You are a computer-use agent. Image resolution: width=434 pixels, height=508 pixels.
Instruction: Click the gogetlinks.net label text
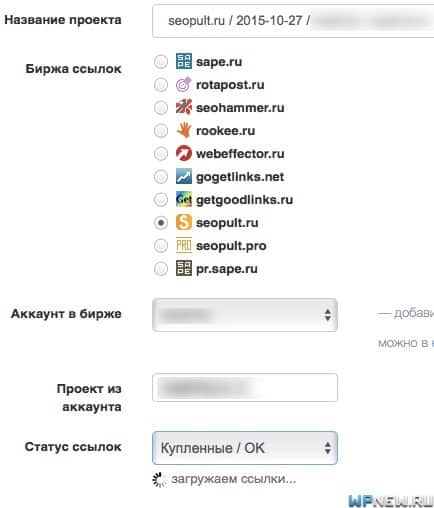240,177
